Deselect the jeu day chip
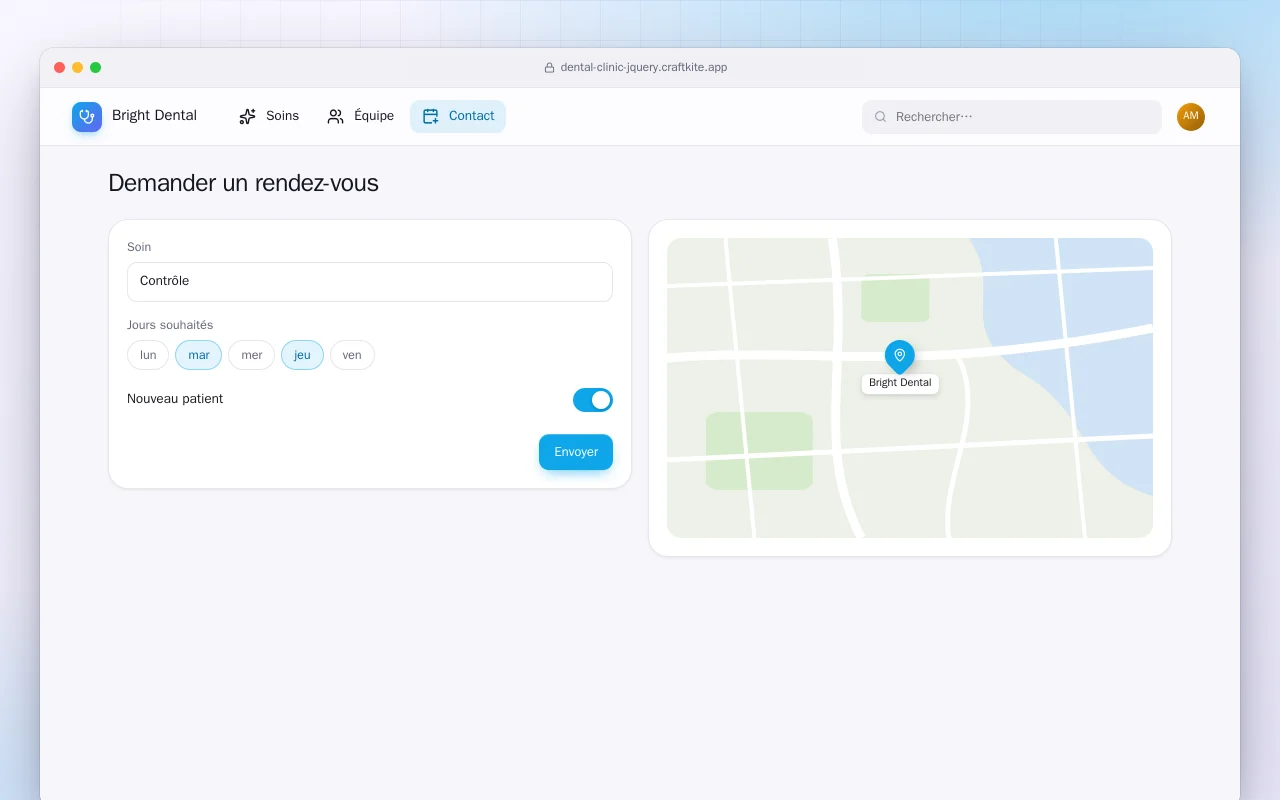The image size is (1280, 800). point(302,355)
